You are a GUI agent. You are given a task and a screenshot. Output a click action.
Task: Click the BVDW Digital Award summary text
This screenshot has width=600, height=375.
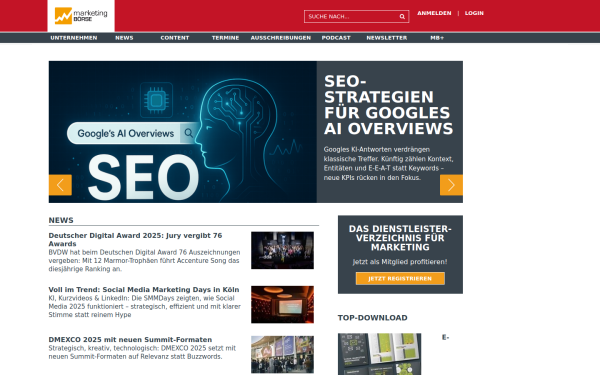click(144, 261)
